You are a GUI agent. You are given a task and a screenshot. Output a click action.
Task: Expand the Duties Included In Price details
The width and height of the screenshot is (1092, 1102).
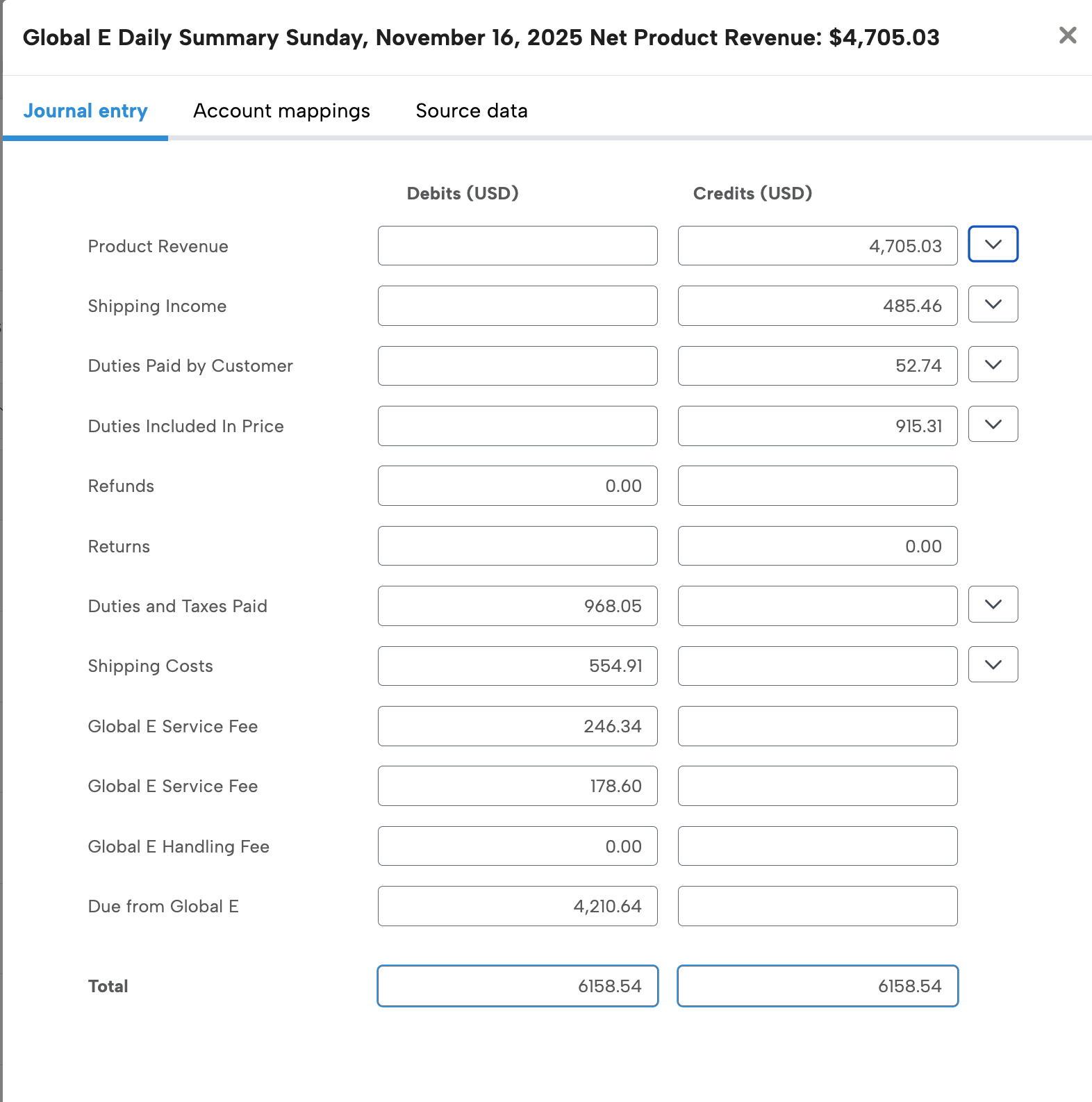click(x=992, y=424)
